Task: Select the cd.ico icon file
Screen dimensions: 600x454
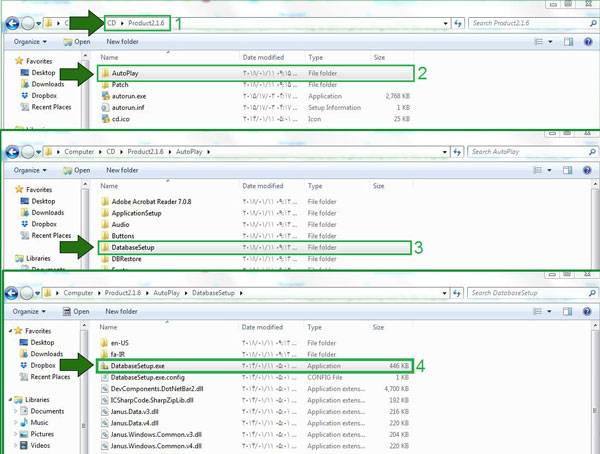Action: click(120, 119)
